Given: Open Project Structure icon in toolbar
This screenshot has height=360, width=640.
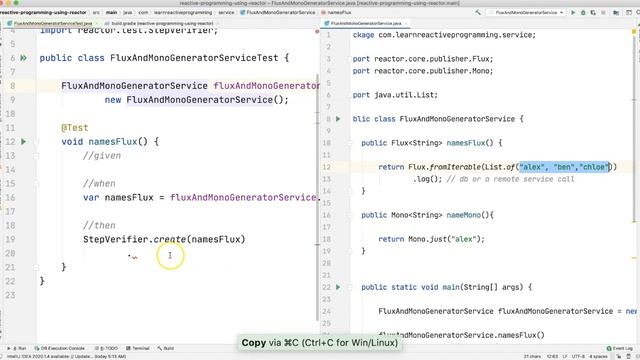Looking at the screenshot, I should pos(616,13).
